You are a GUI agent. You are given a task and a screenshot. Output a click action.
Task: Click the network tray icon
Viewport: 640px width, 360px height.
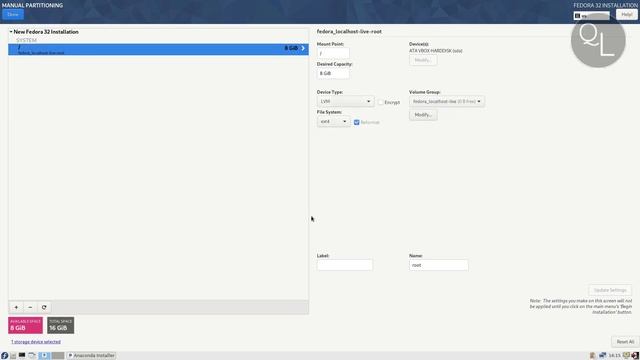point(602,356)
